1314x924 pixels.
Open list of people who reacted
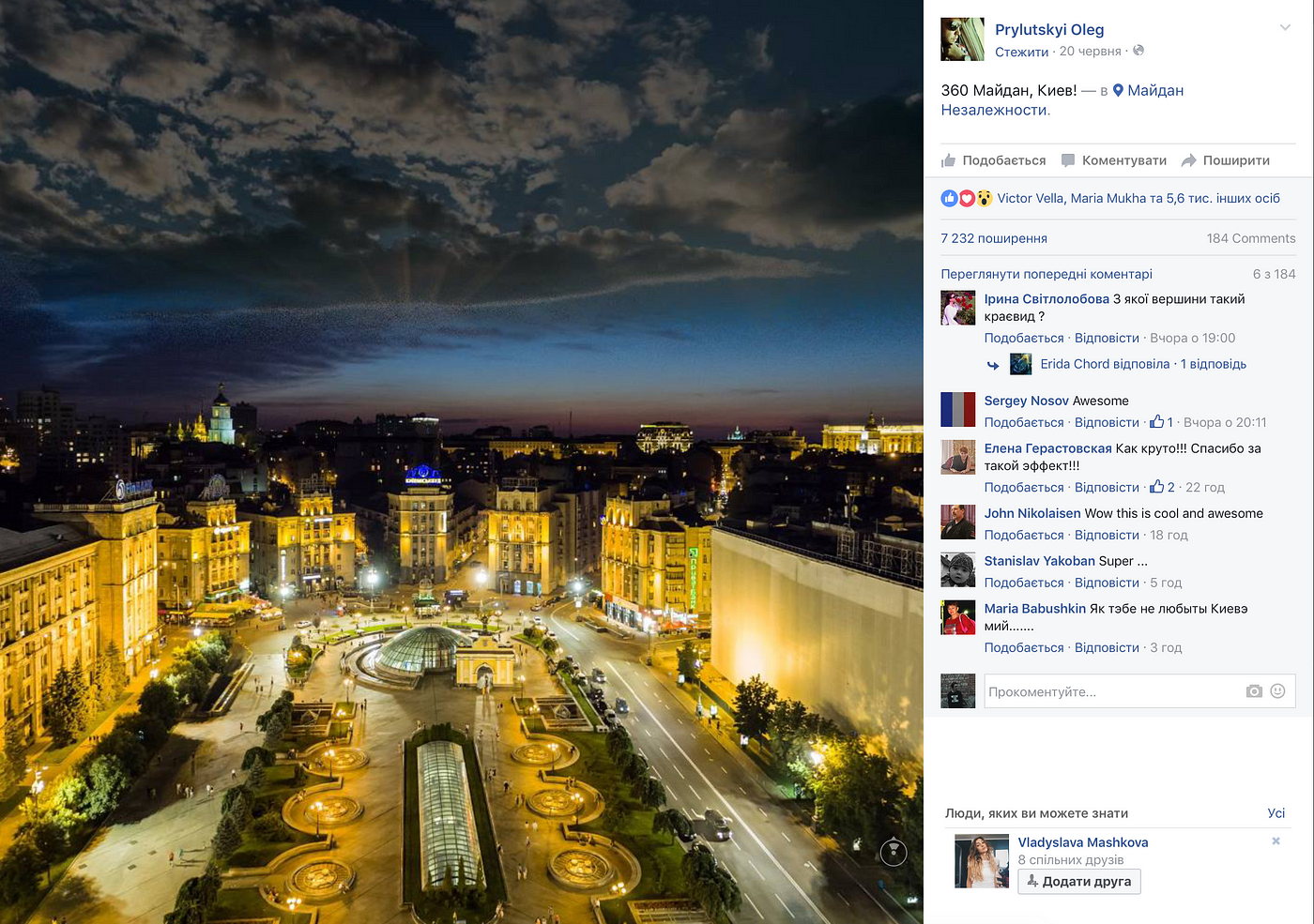pyautogui.click(x=1138, y=198)
